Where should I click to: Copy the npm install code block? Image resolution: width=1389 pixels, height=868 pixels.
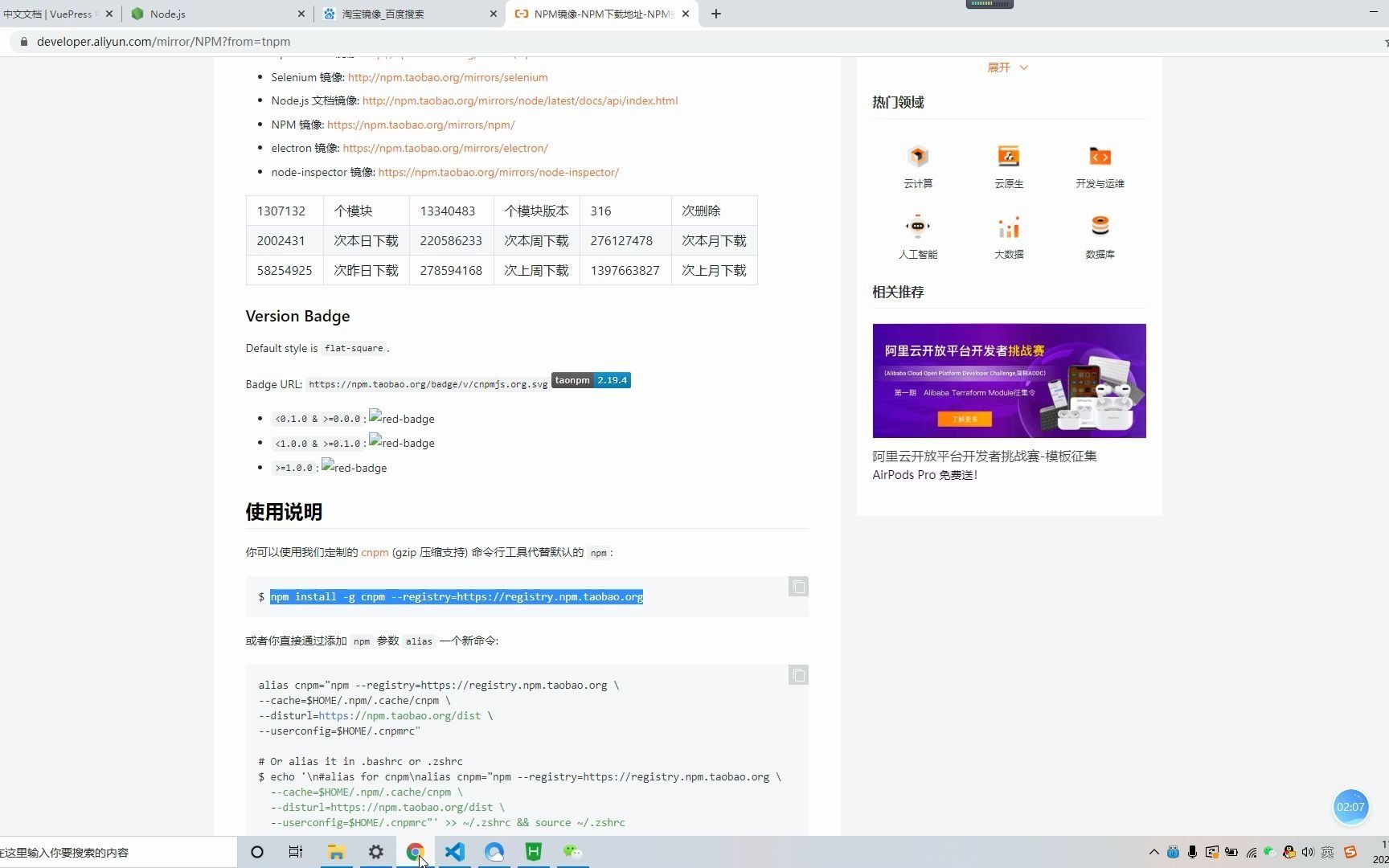click(797, 587)
